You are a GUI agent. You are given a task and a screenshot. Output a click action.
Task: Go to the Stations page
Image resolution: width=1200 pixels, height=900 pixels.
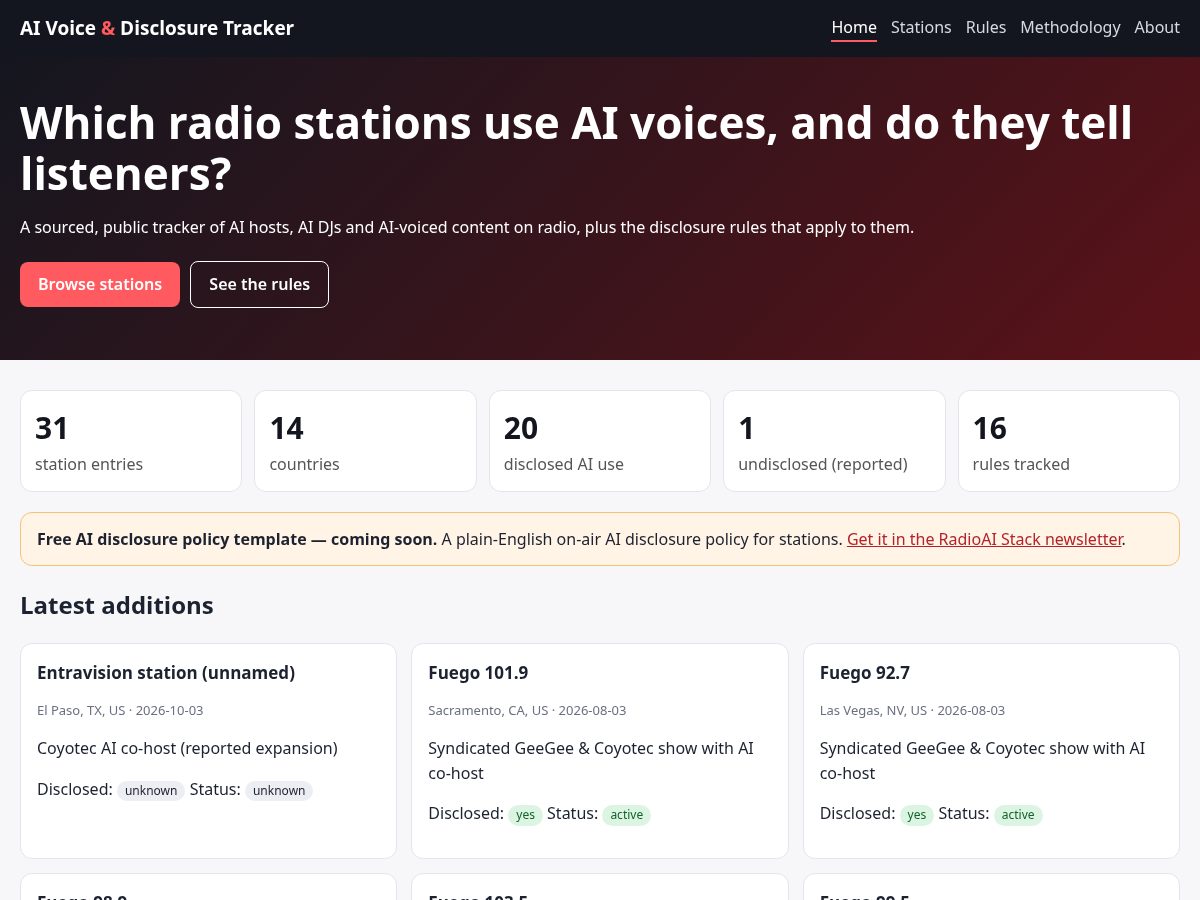921,28
